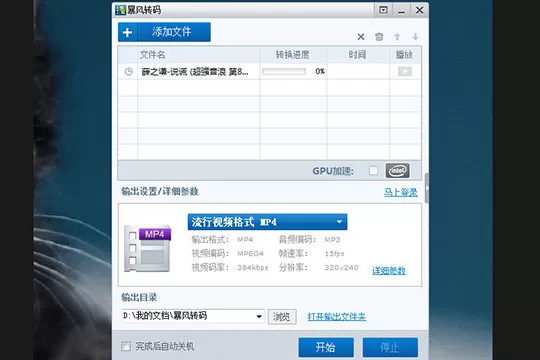The height and width of the screenshot is (360, 540).
Task: Click the 时间 column header
Action: pyautogui.click(x=357, y=55)
